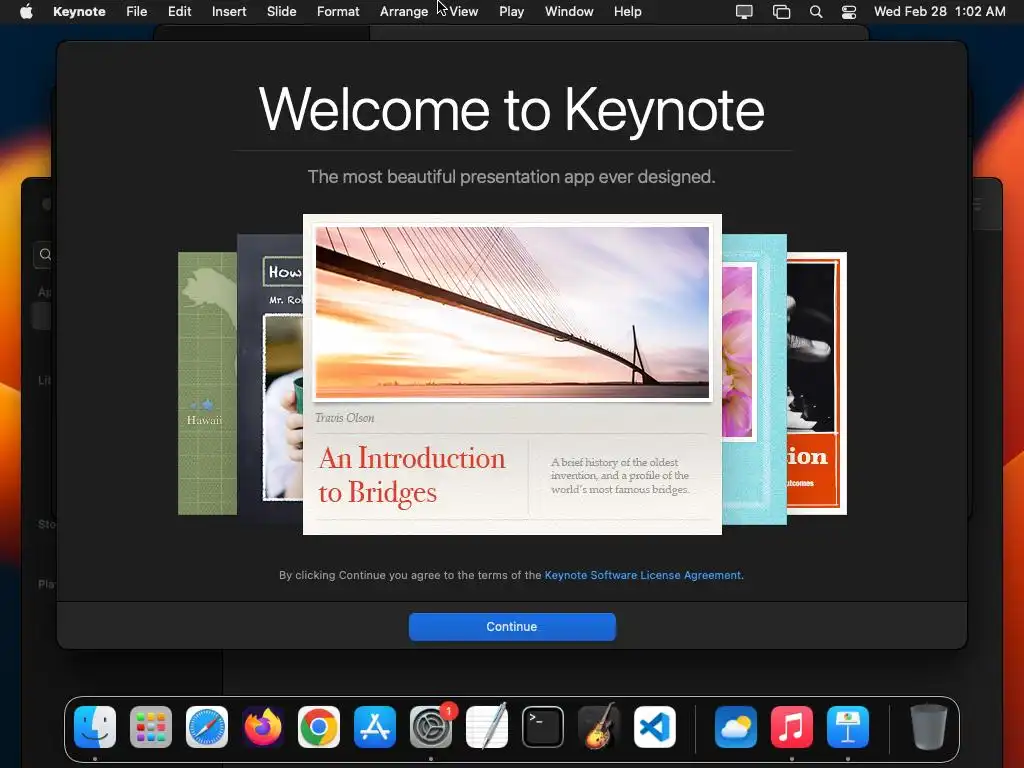Click the Keynote icon in the Dock
Image resolution: width=1024 pixels, height=768 pixels.
(848, 727)
